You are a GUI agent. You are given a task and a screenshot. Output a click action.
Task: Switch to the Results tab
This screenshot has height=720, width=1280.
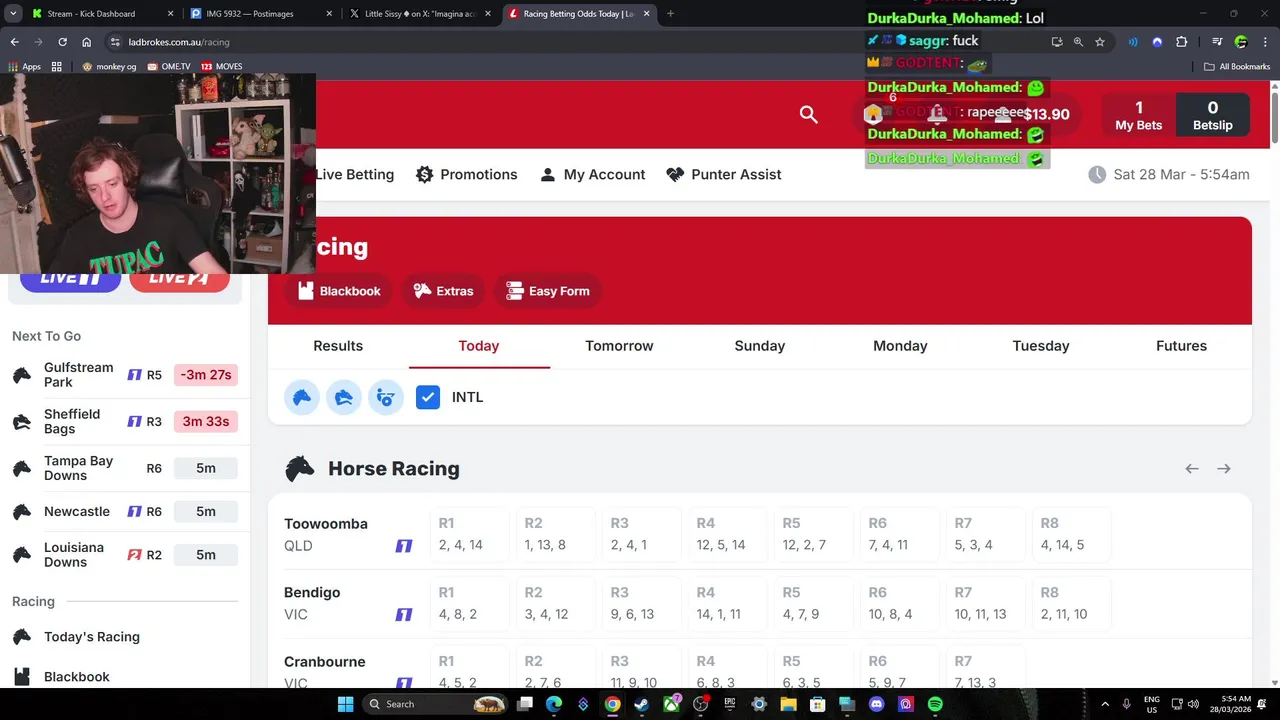[338, 346]
